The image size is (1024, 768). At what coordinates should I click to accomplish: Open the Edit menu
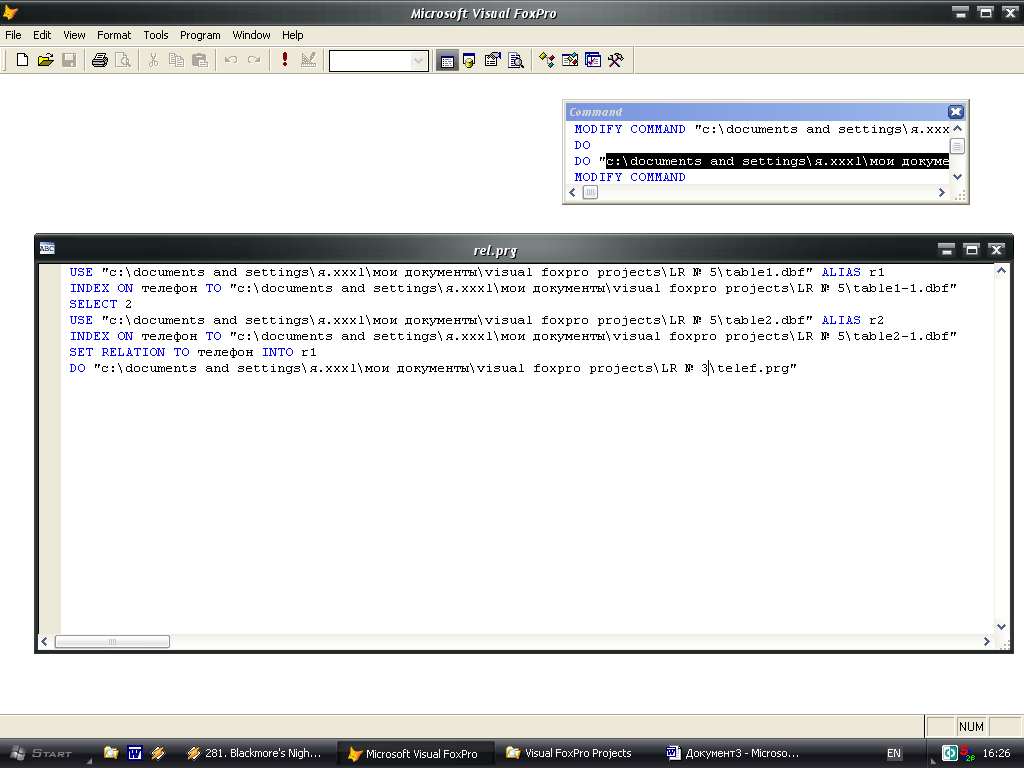(x=42, y=35)
